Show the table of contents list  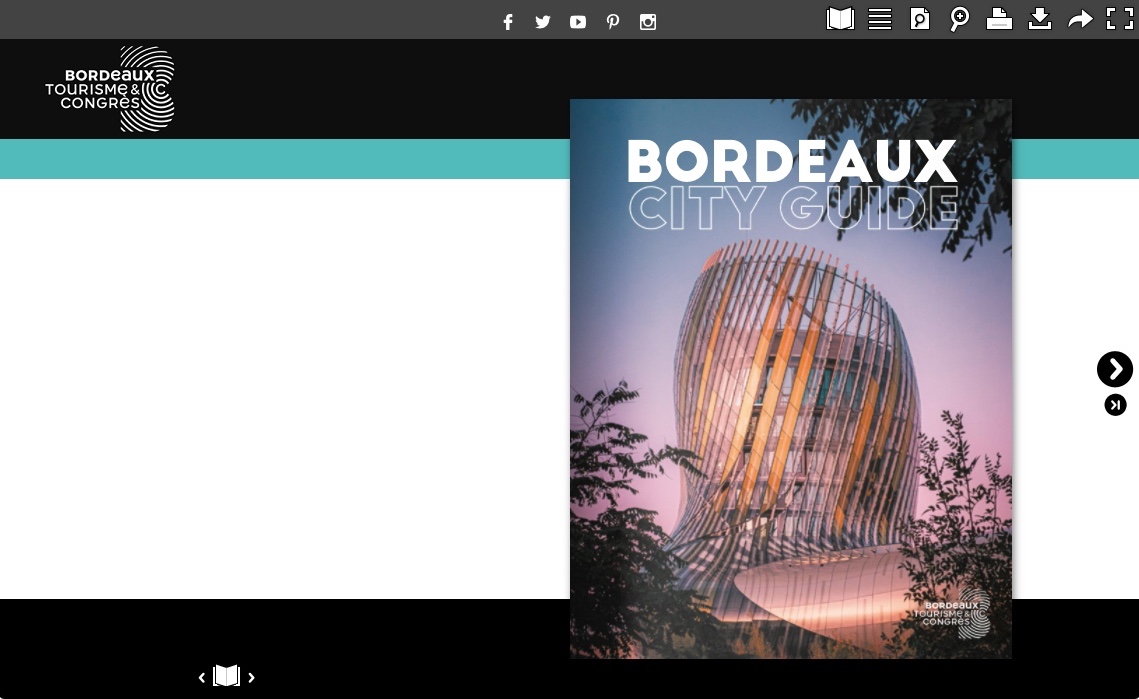point(880,19)
